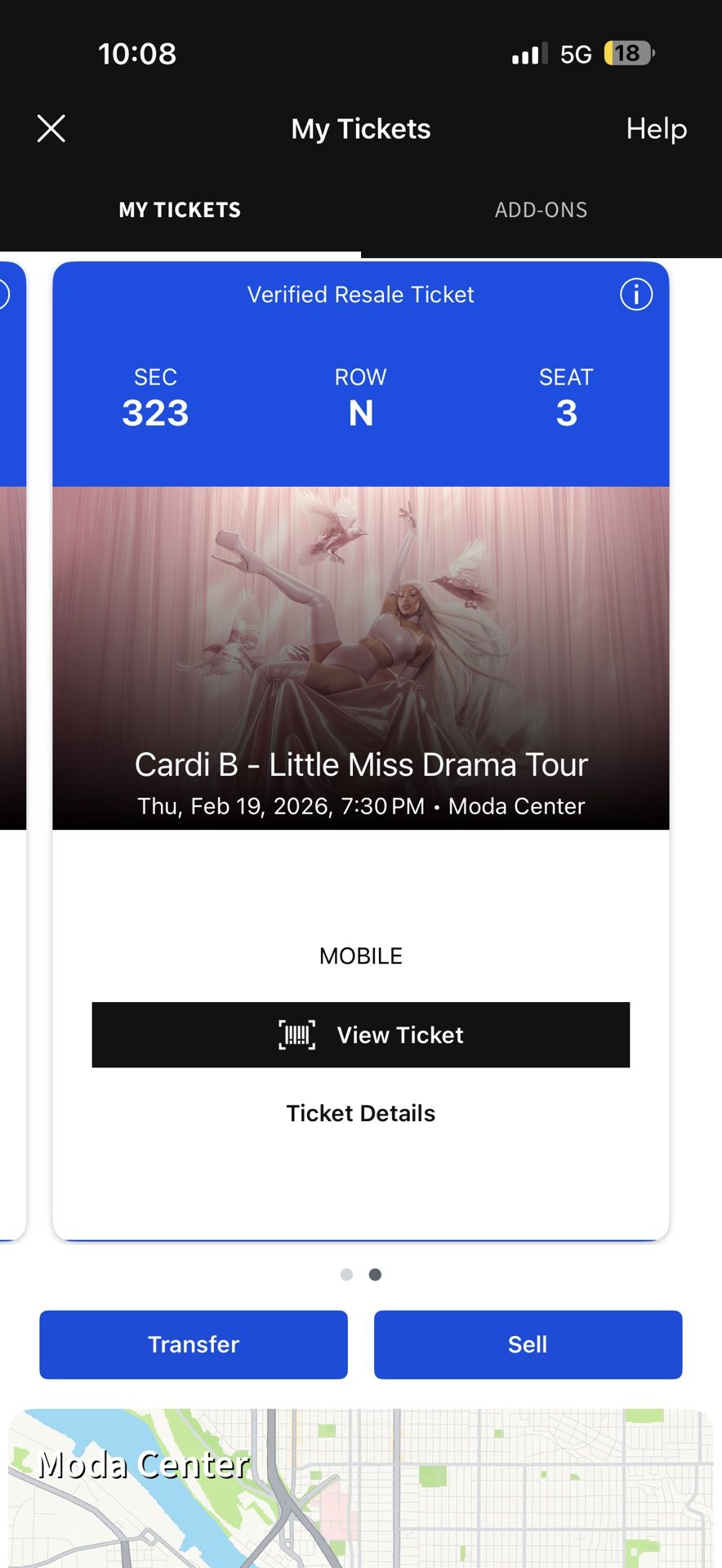Tap the Verified Resale Ticket header
This screenshot has width=722, height=1568.
click(x=360, y=294)
